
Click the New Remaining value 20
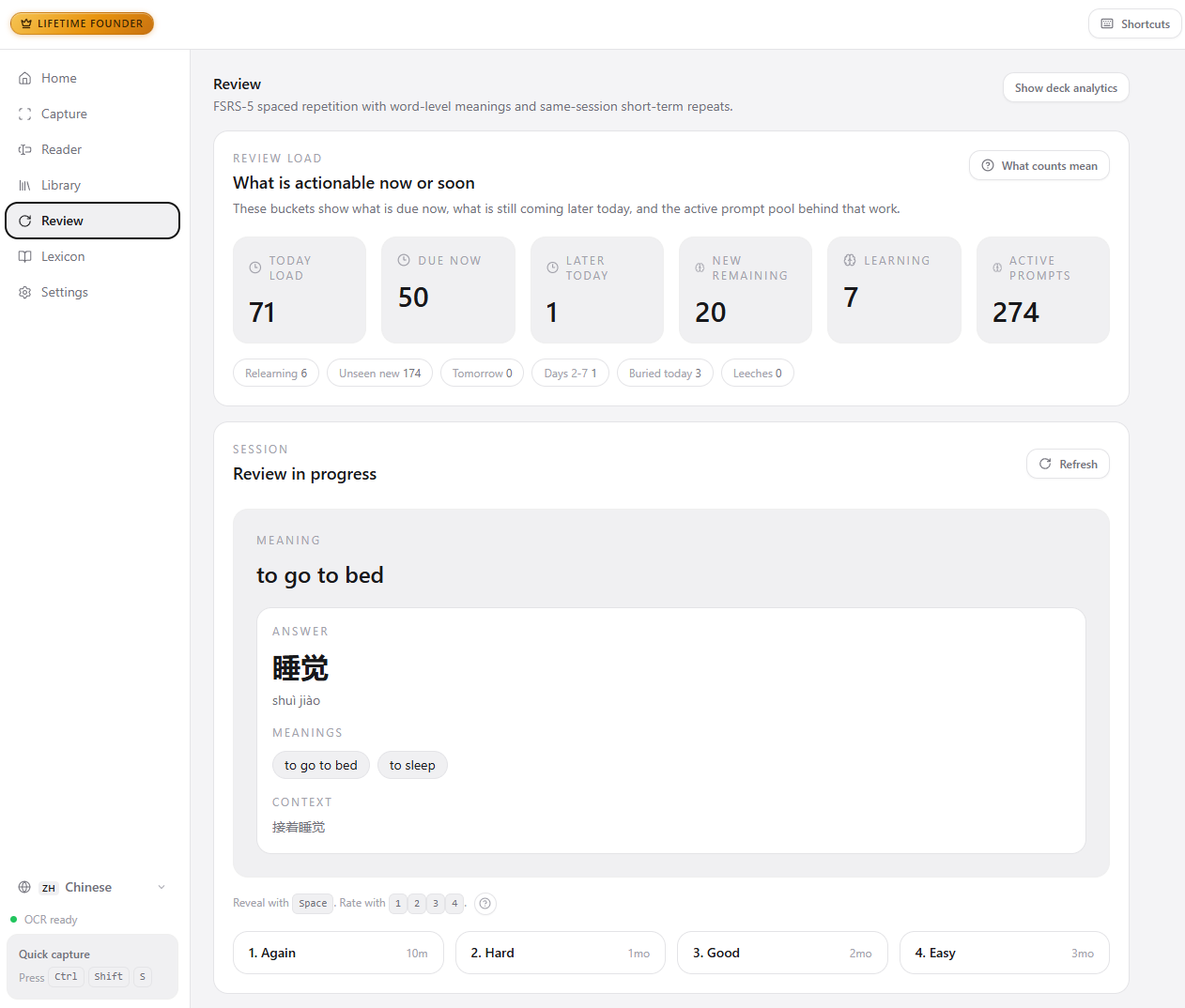pyautogui.click(x=711, y=313)
